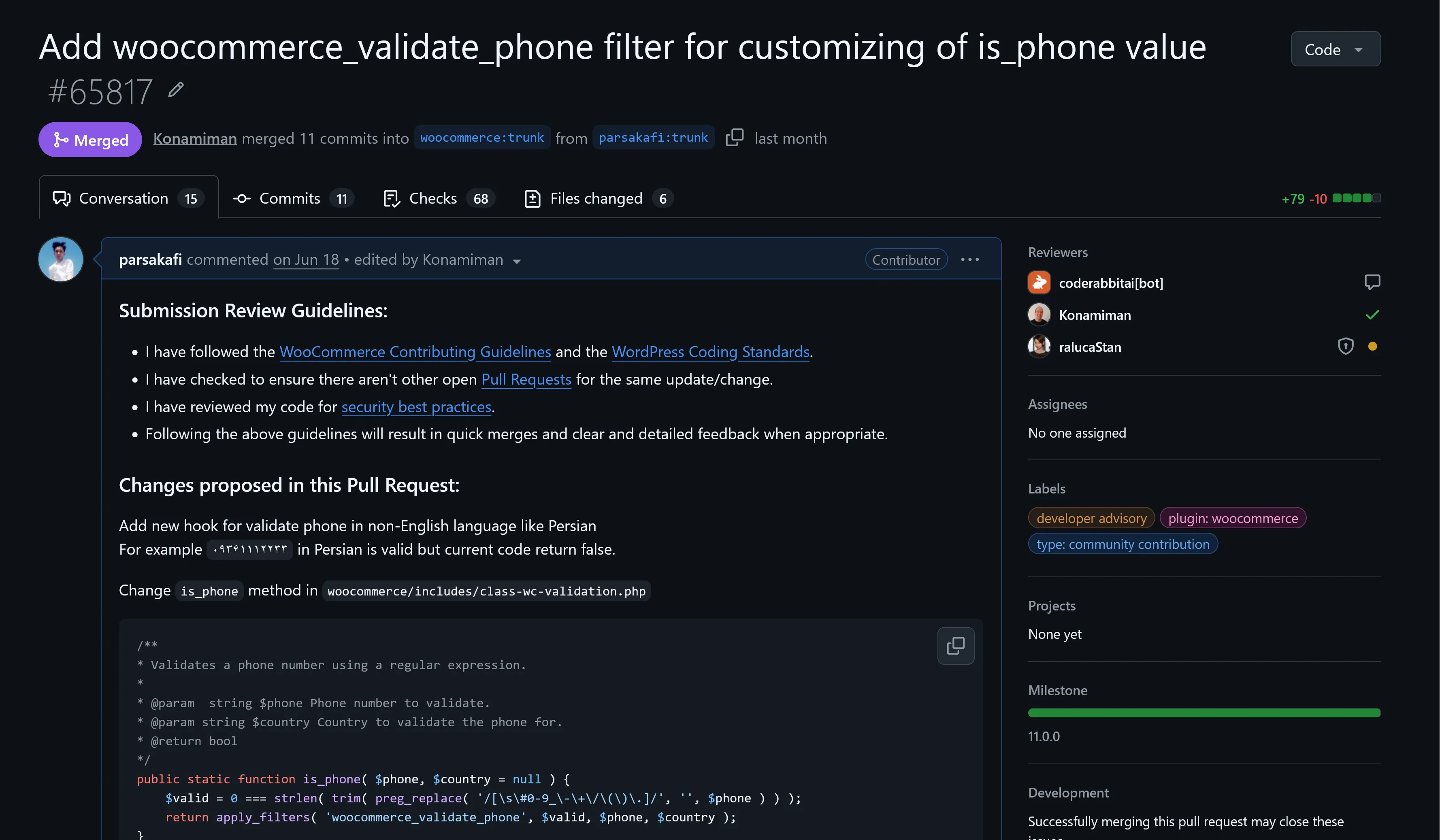Viewport: 1440px width, 840px height.
Task: Click the Contributor badge
Action: click(906, 260)
